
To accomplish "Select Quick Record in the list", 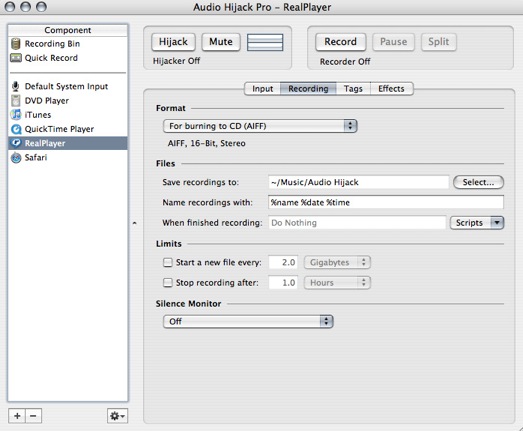I will pyautogui.click(x=68, y=58).
